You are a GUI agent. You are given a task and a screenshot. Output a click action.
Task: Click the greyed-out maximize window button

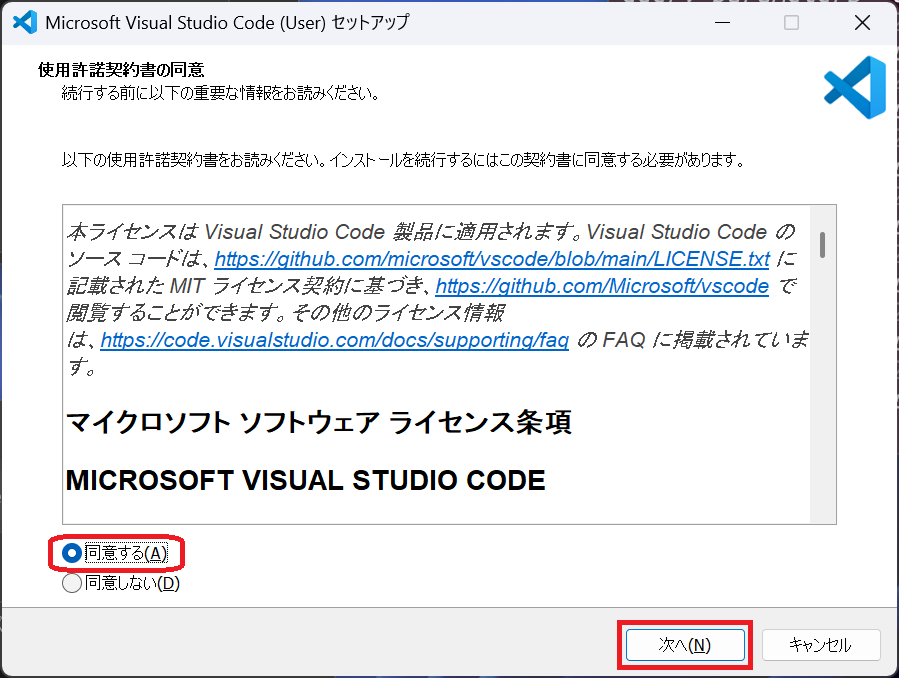(x=791, y=22)
